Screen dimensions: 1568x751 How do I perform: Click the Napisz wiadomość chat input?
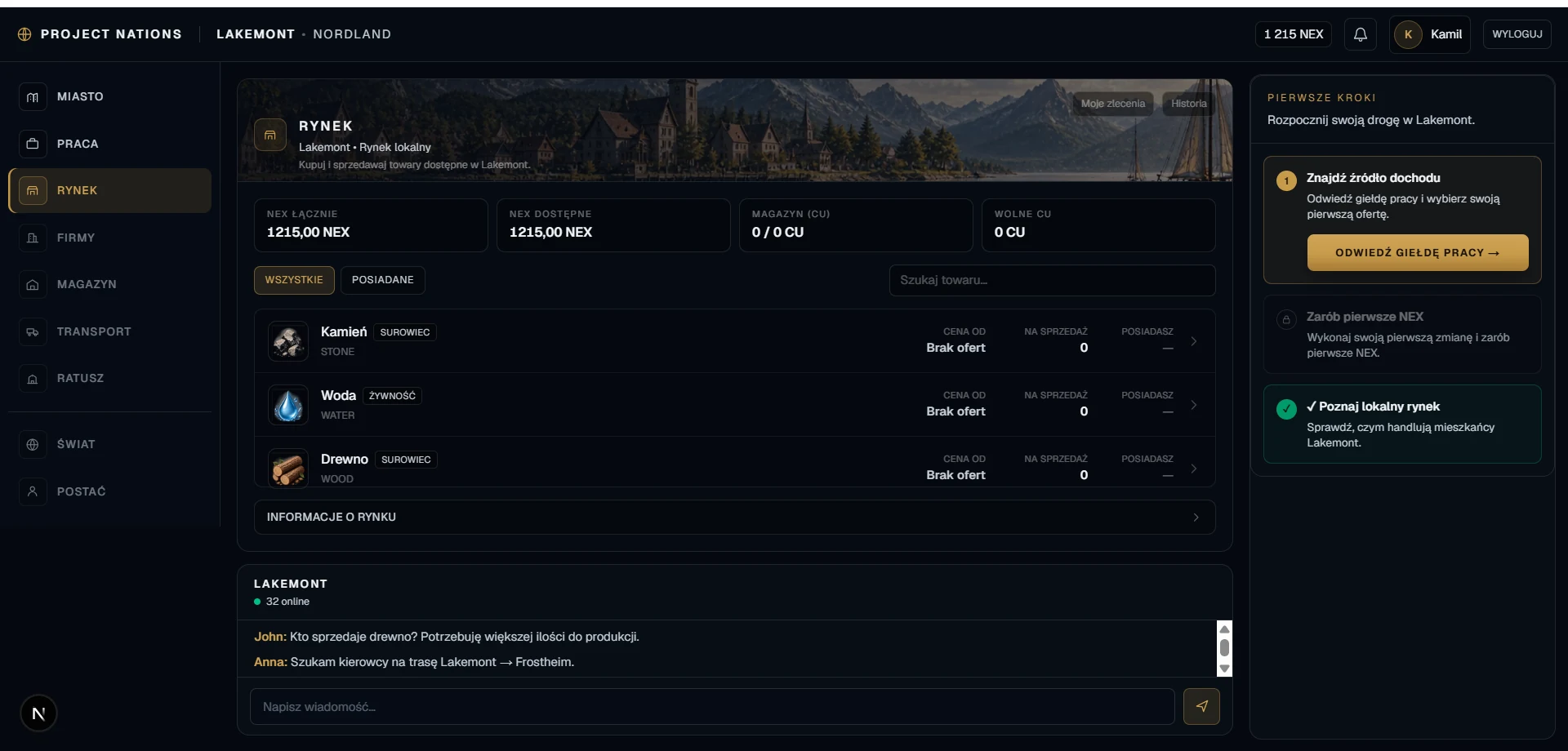pos(712,707)
